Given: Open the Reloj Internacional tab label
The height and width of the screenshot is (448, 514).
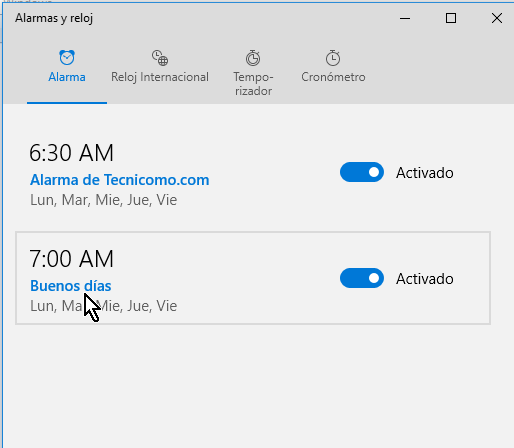Looking at the screenshot, I should click(160, 77).
